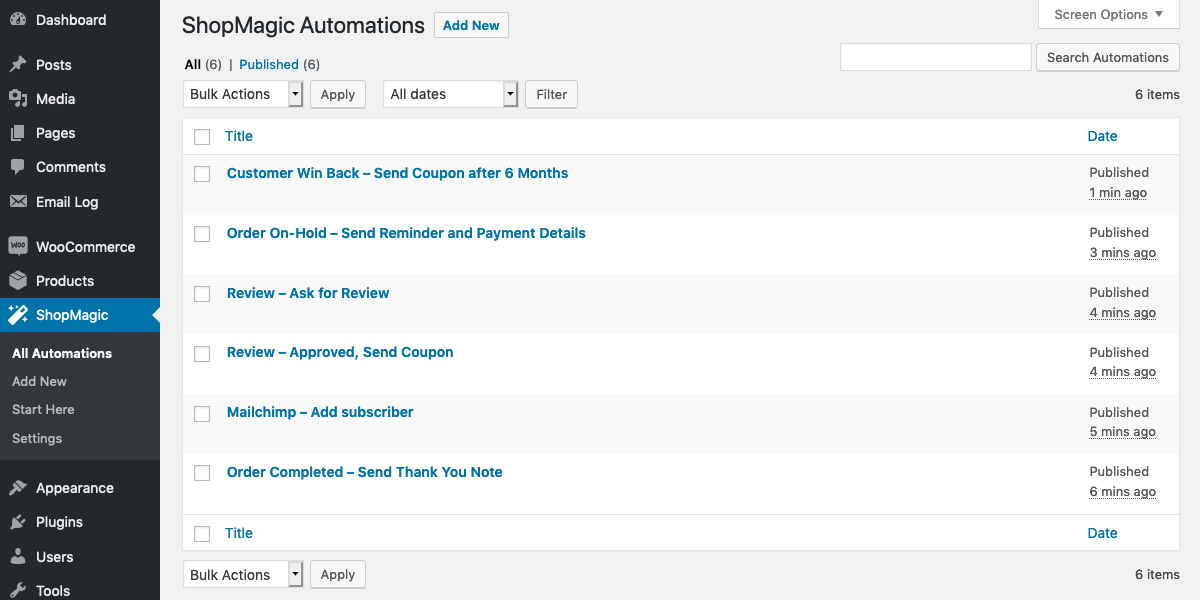This screenshot has width=1200, height=600.
Task: Click the Plugins plug icon
Action: [x=17, y=522]
